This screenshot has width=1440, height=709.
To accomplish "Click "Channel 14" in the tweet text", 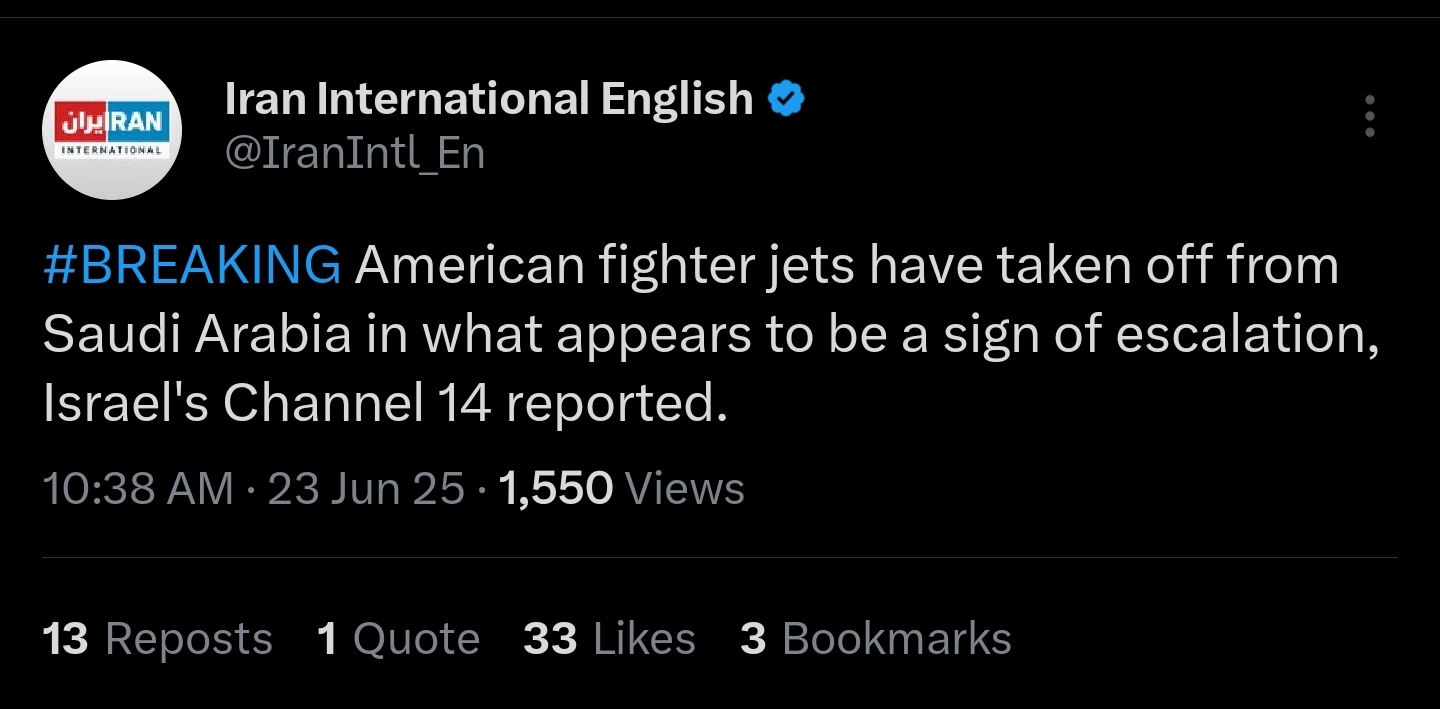I will (357, 403).
